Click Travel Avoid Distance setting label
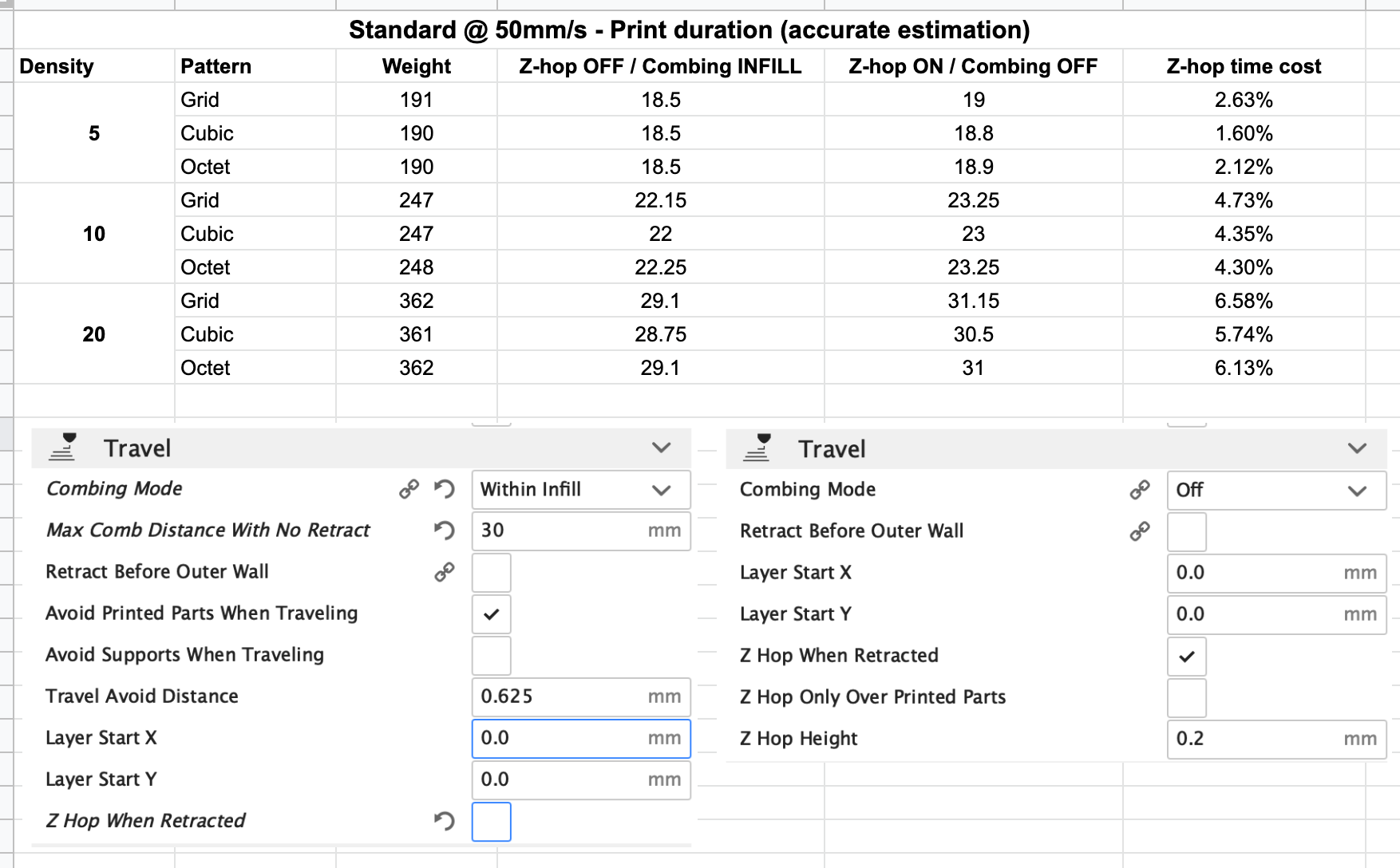Screen dimensions: 1400x868 click(x=142, y=696)
